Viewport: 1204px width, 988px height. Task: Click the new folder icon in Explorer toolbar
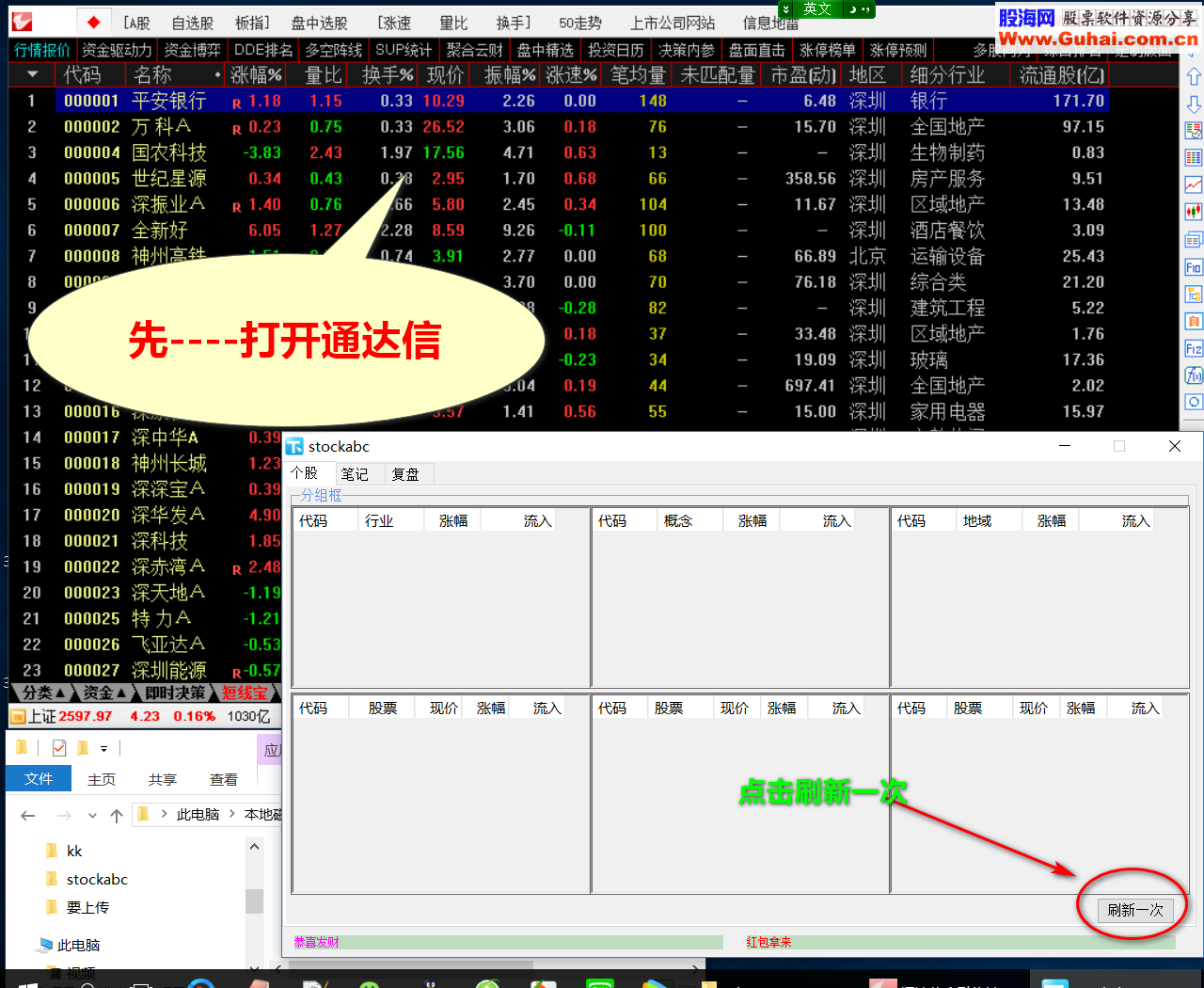(x=83, y=748)
